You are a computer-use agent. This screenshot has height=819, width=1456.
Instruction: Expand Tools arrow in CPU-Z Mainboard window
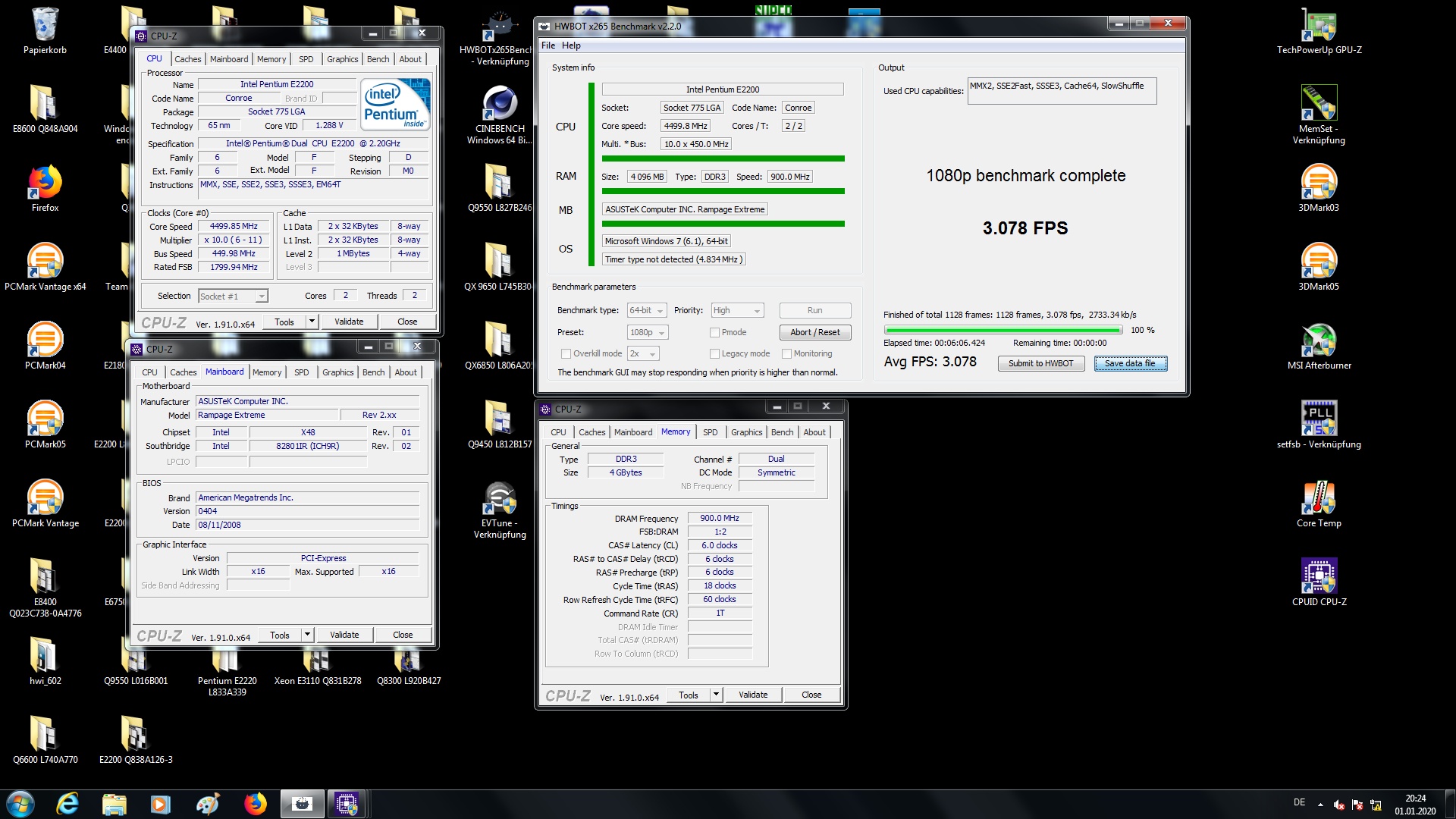pos(307,635)
